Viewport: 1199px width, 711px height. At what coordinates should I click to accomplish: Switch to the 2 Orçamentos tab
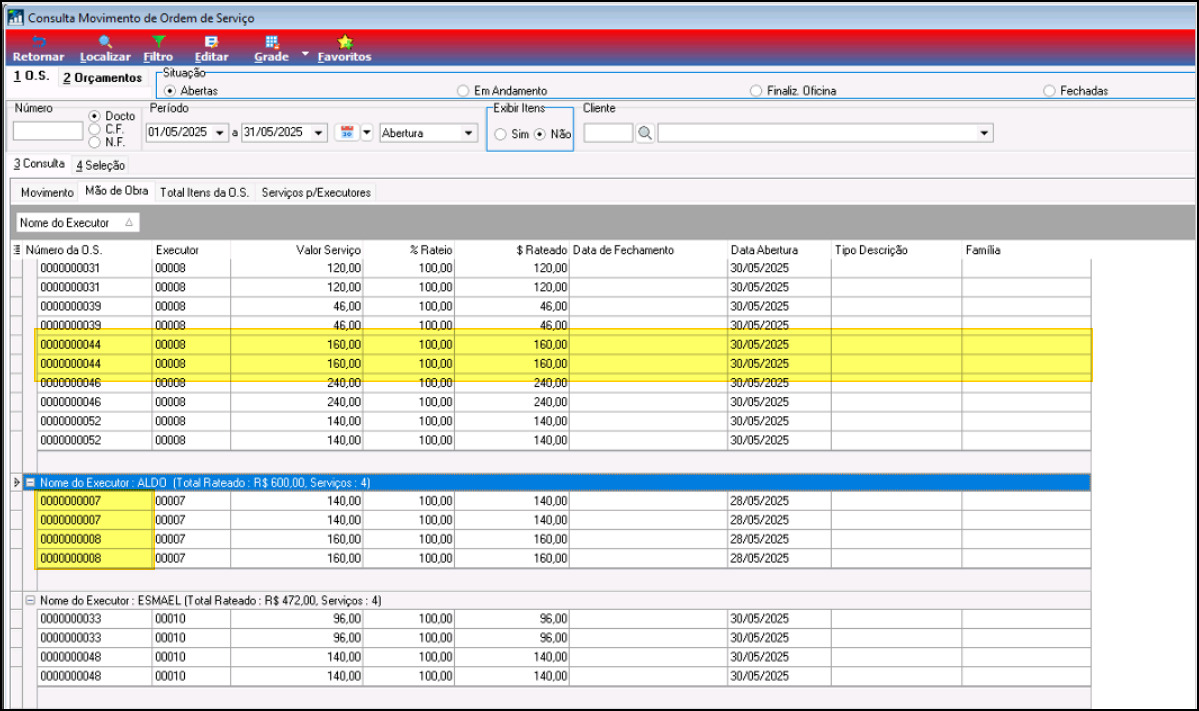102,78
